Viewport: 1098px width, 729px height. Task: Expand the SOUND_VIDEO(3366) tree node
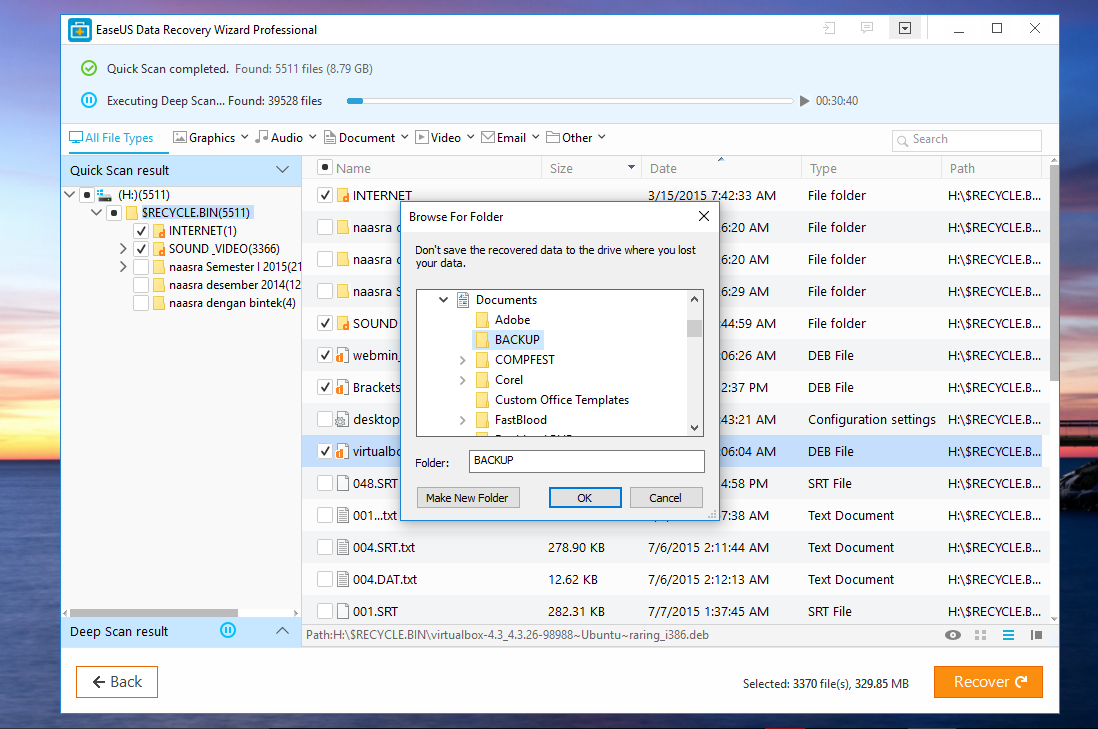123,249
